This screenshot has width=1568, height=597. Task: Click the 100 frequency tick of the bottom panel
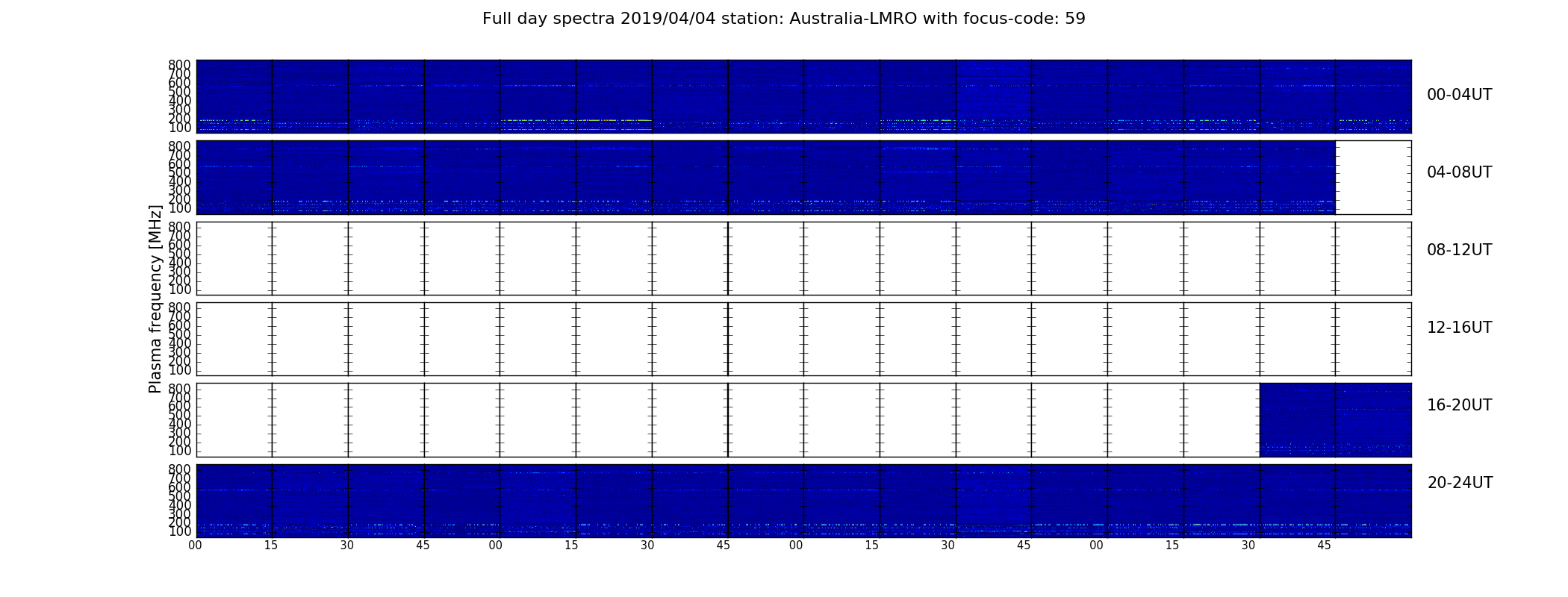179,531
